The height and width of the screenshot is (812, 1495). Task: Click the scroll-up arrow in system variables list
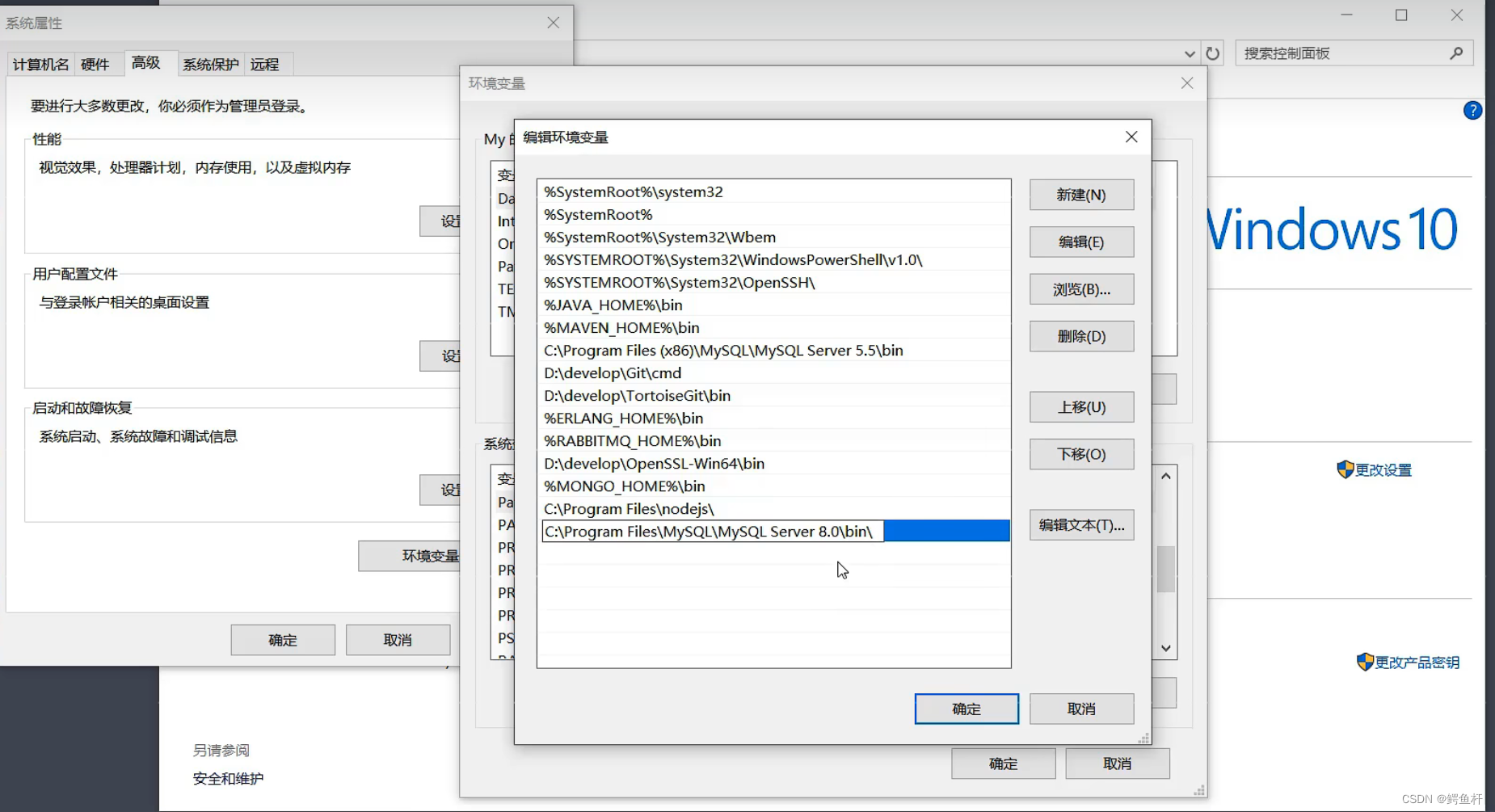pos(1166,476)
